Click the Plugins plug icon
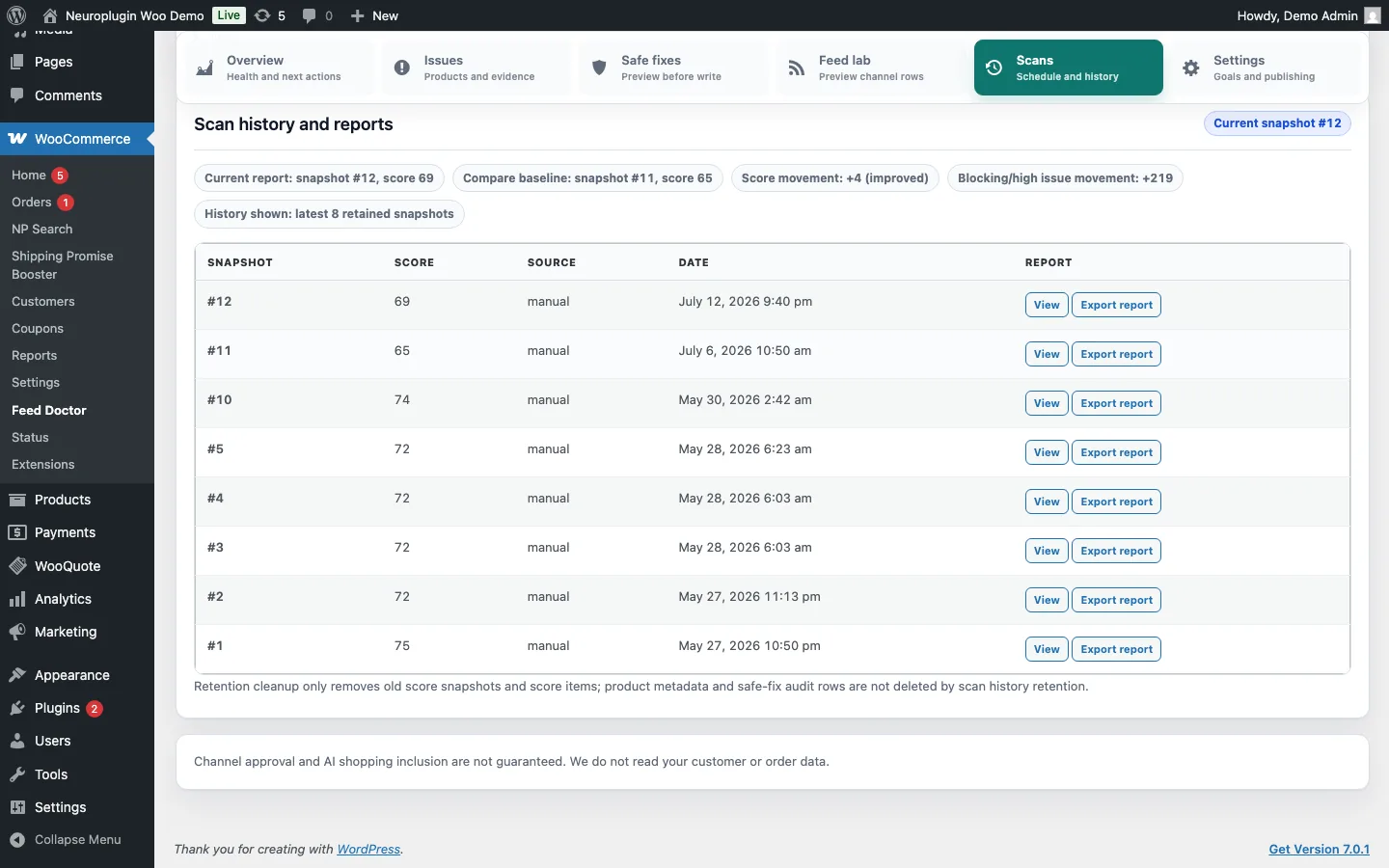 17,708
